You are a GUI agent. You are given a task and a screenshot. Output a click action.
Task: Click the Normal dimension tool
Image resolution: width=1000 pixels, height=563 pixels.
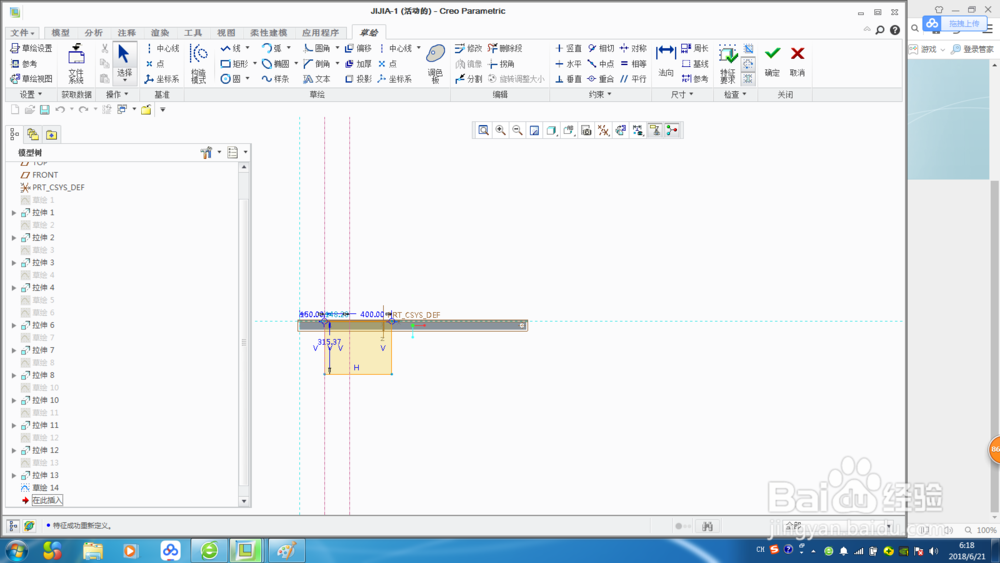tap(666, 61)
